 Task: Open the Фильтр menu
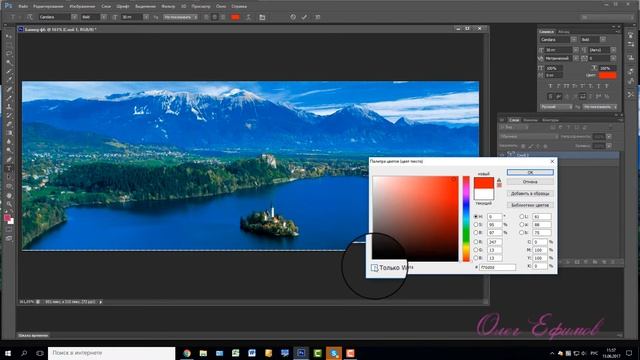pyautogui.click(x=168, y=6)
